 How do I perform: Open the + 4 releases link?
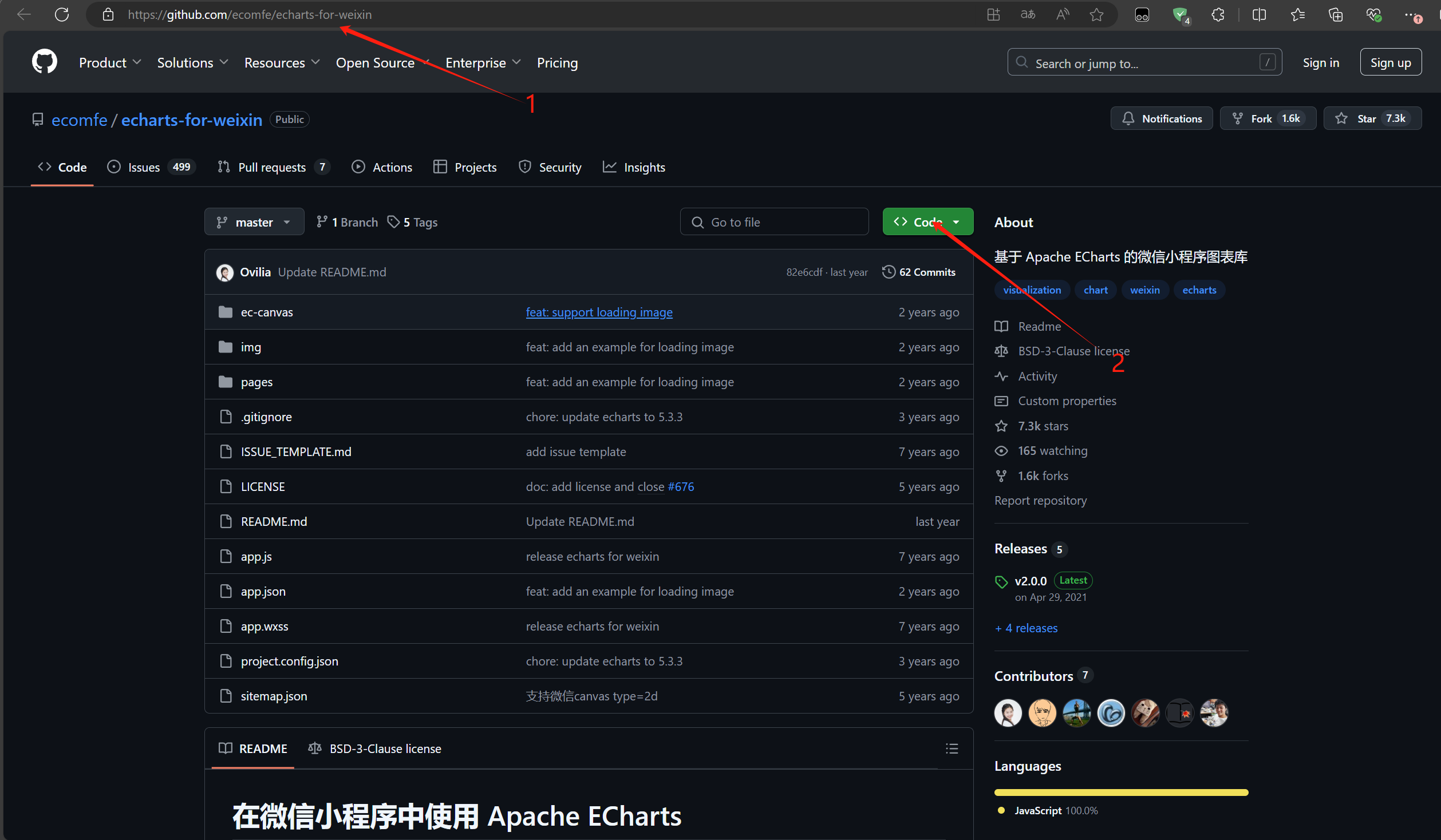tap(1026, 628)
